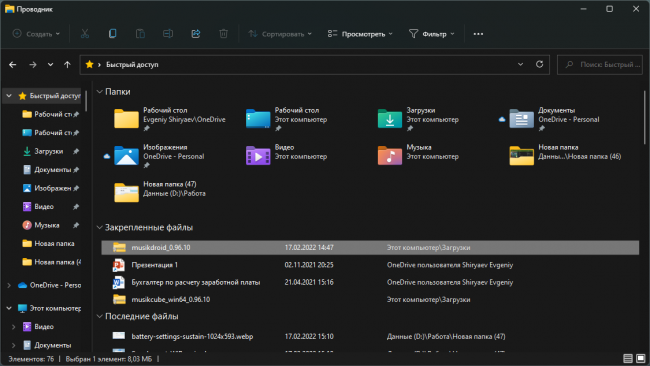Viewport: 650px width, 366px height.
Task: Click pin icon next to sidebar Документы
Action: [76, 170]
